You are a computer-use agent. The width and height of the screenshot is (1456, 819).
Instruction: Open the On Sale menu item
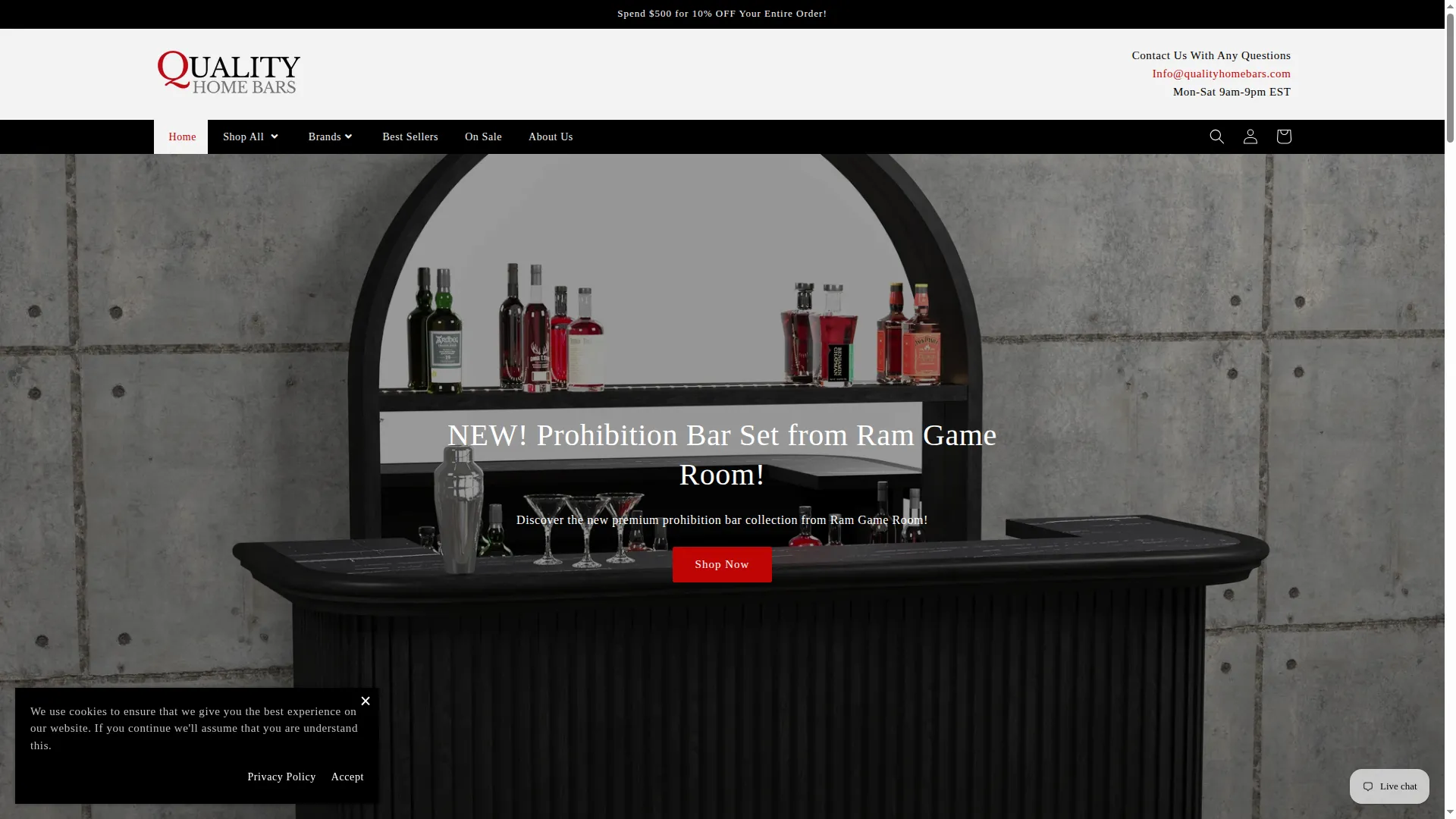point(483,136)
